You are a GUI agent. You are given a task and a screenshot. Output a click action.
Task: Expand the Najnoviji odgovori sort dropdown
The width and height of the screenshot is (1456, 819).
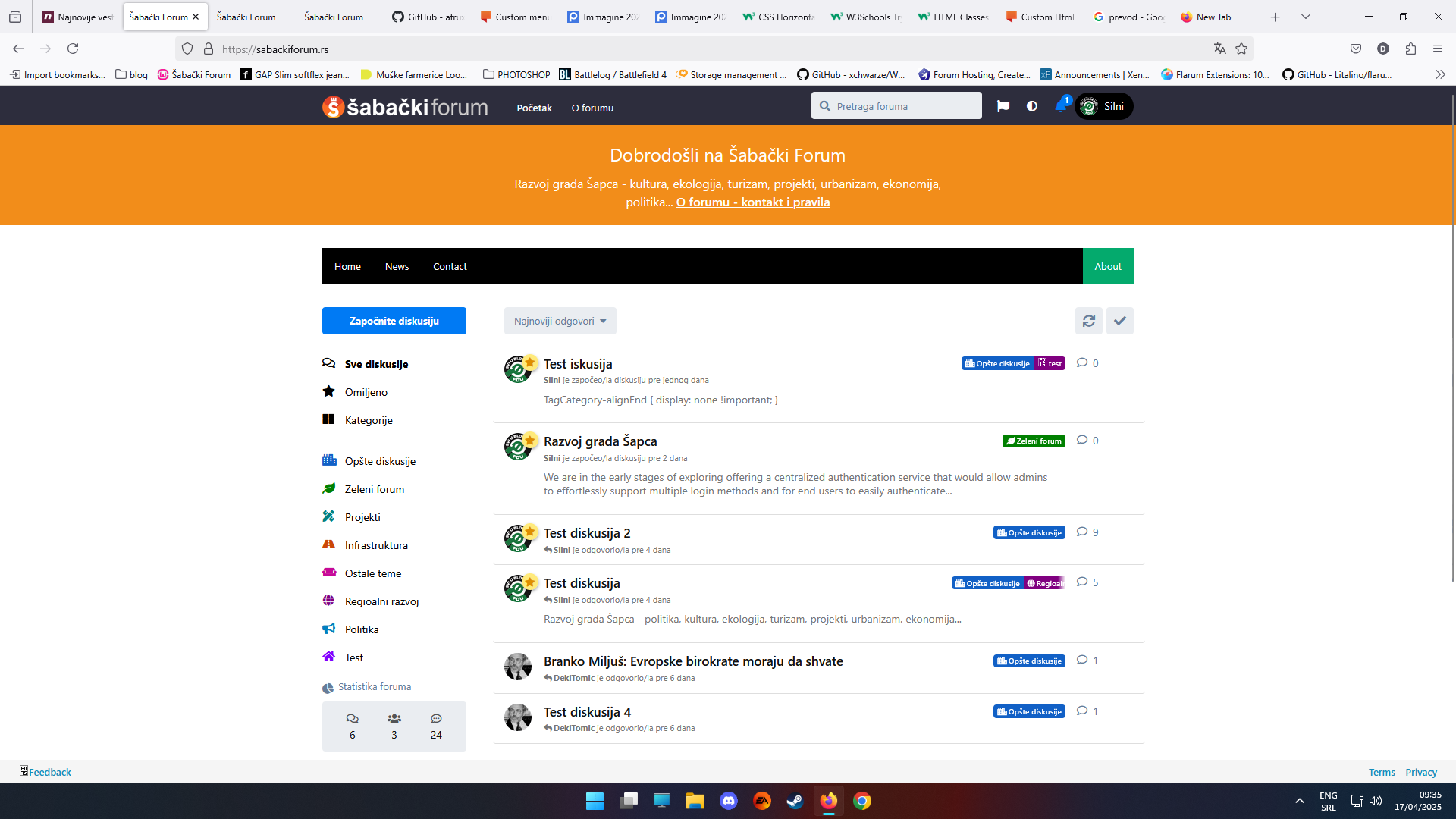click(560, 321)
